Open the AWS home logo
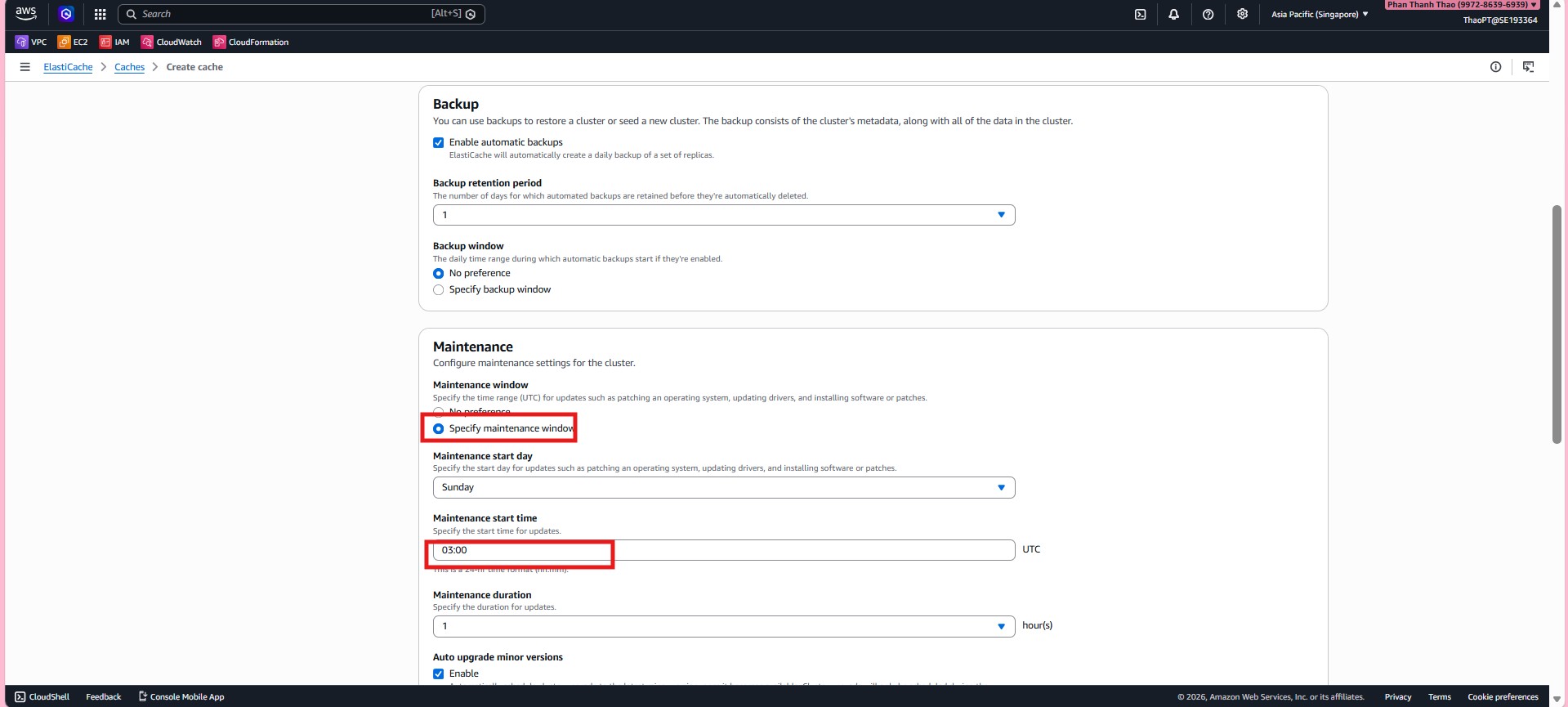This screenshot has width=1568, height=707. [26, 13]
